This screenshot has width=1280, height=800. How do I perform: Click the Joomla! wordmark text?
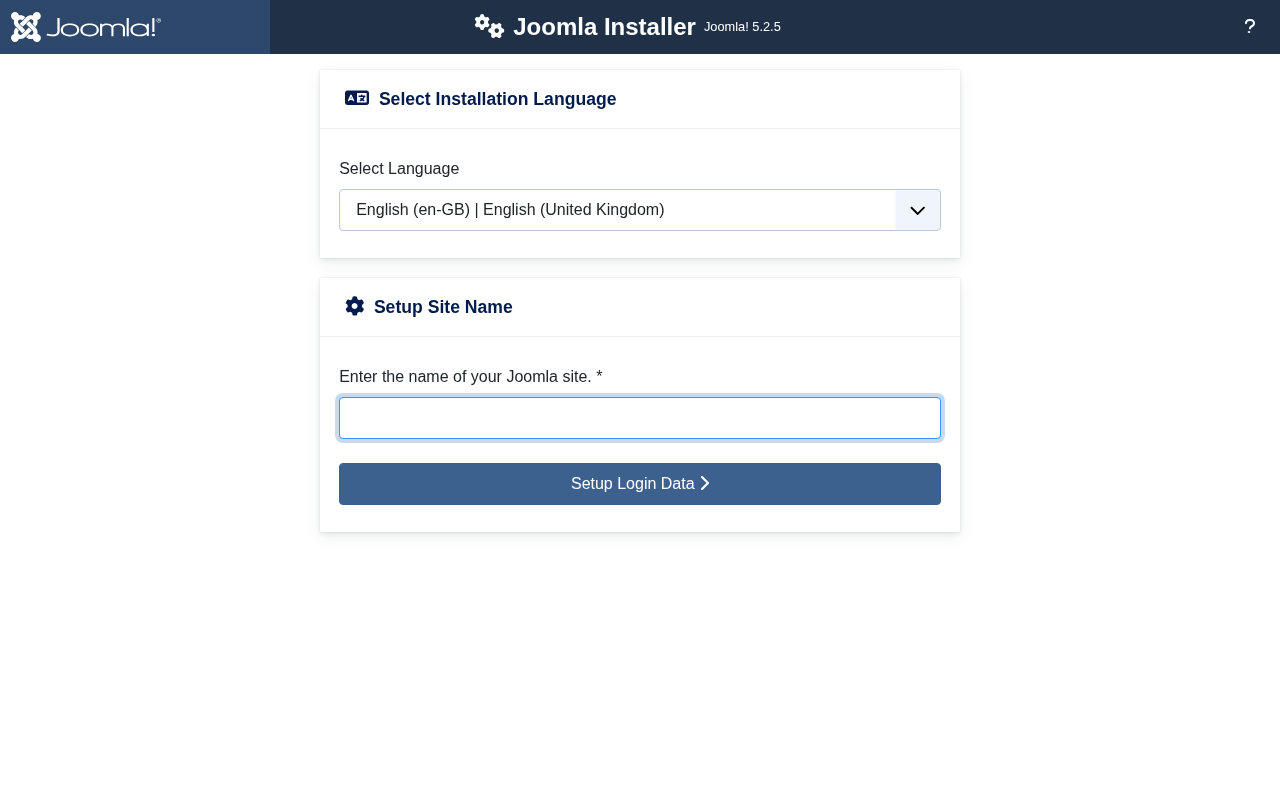click(103, 27)
